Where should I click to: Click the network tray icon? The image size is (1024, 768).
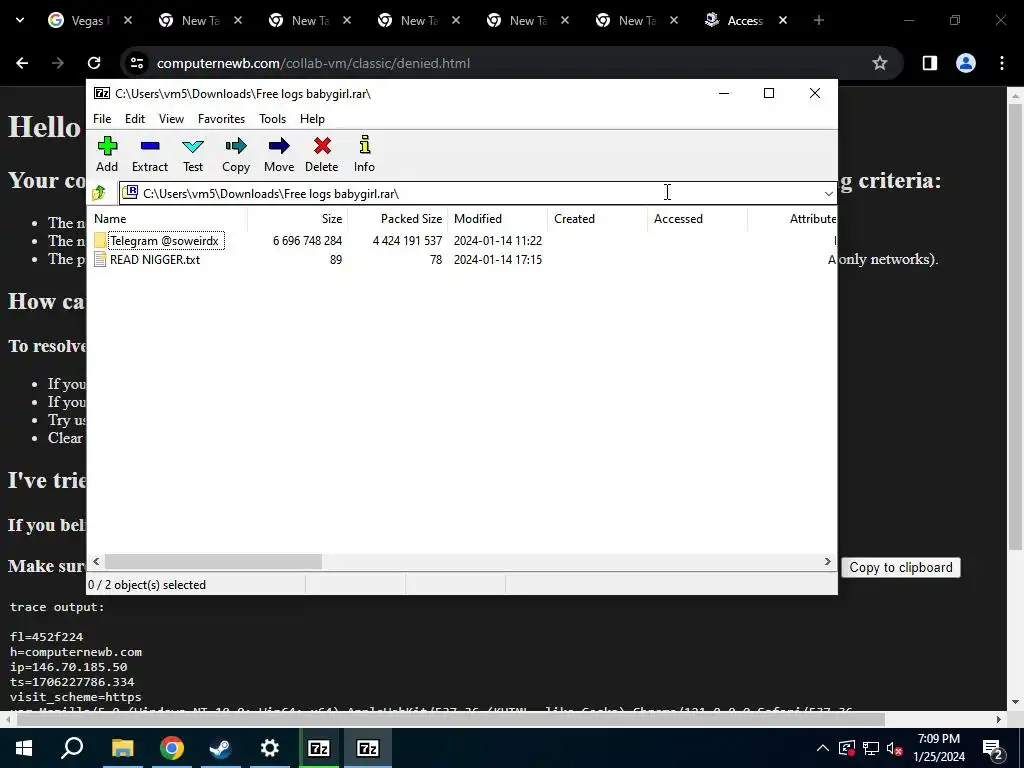pyautogui.click(x=871, y=748)
